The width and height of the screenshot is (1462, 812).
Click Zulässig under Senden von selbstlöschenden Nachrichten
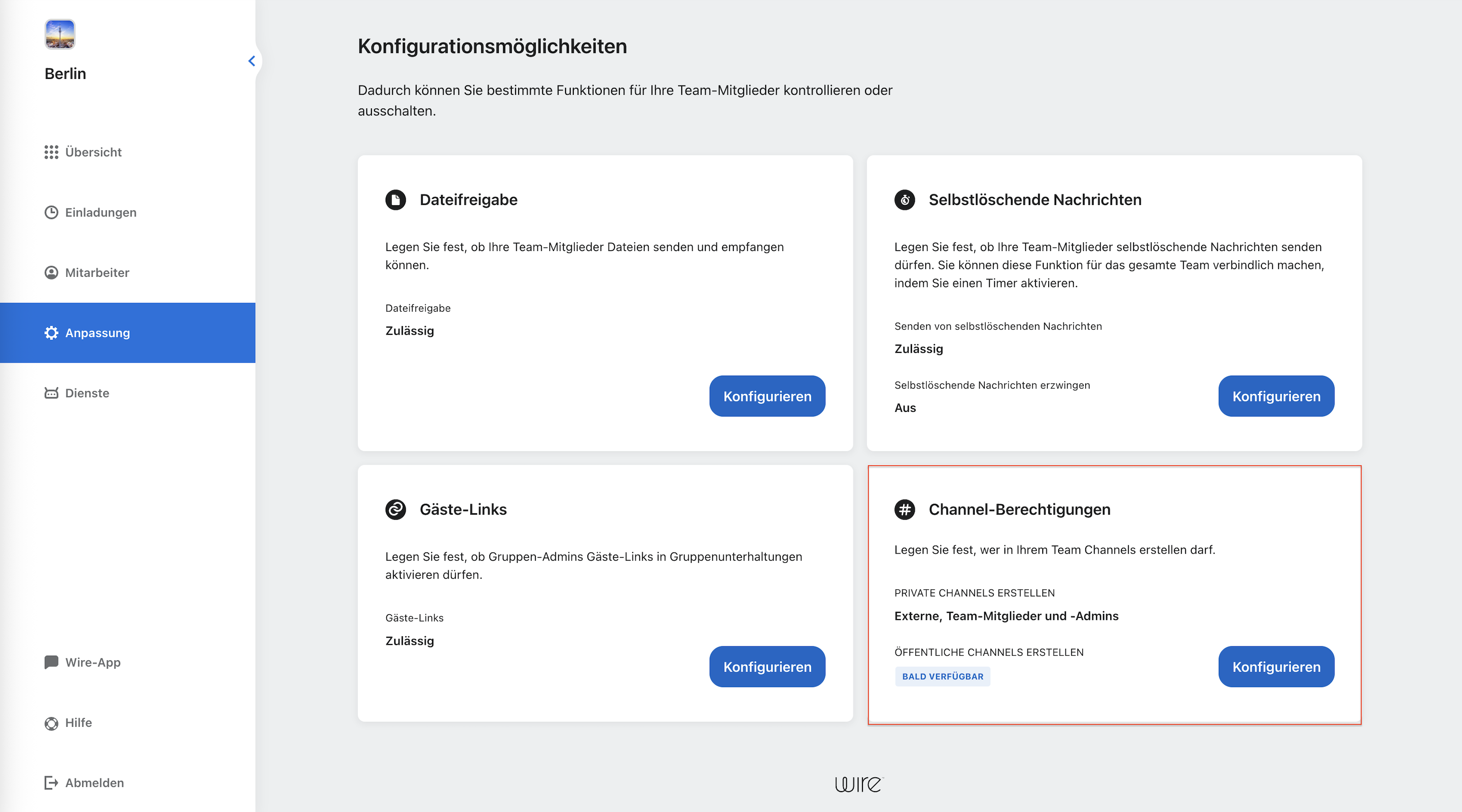point(918,349)
